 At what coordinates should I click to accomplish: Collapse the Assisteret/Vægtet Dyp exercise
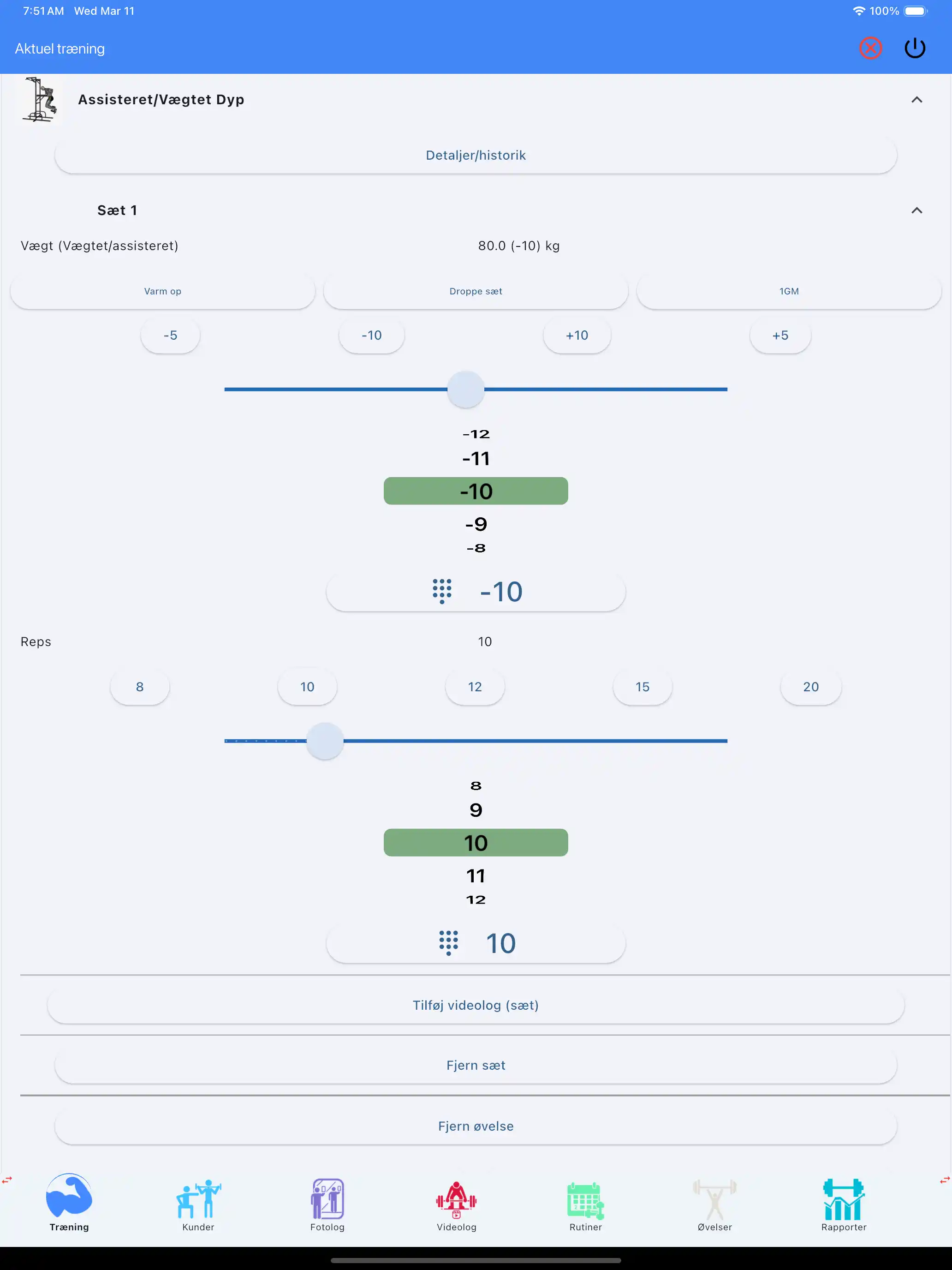pyautogui.click(x=916, y=100)
